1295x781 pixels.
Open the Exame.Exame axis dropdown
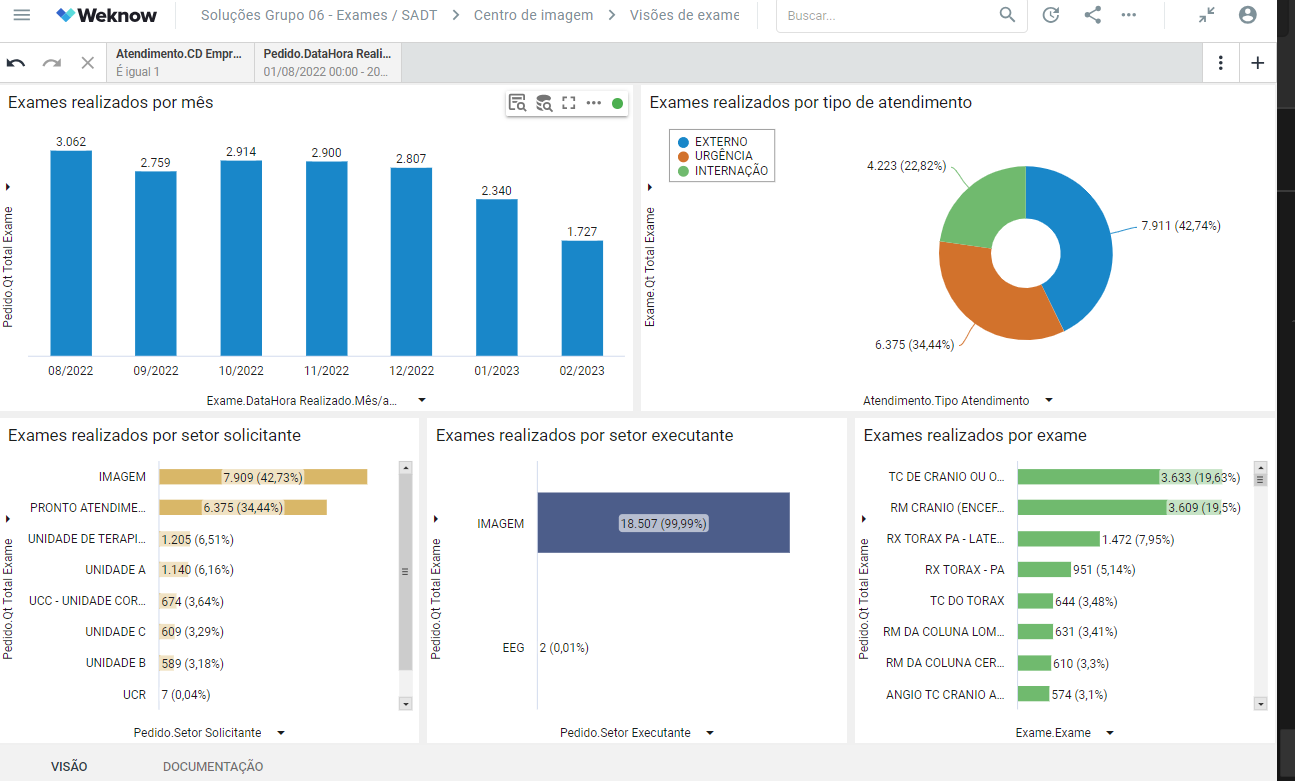[1110, 733]
